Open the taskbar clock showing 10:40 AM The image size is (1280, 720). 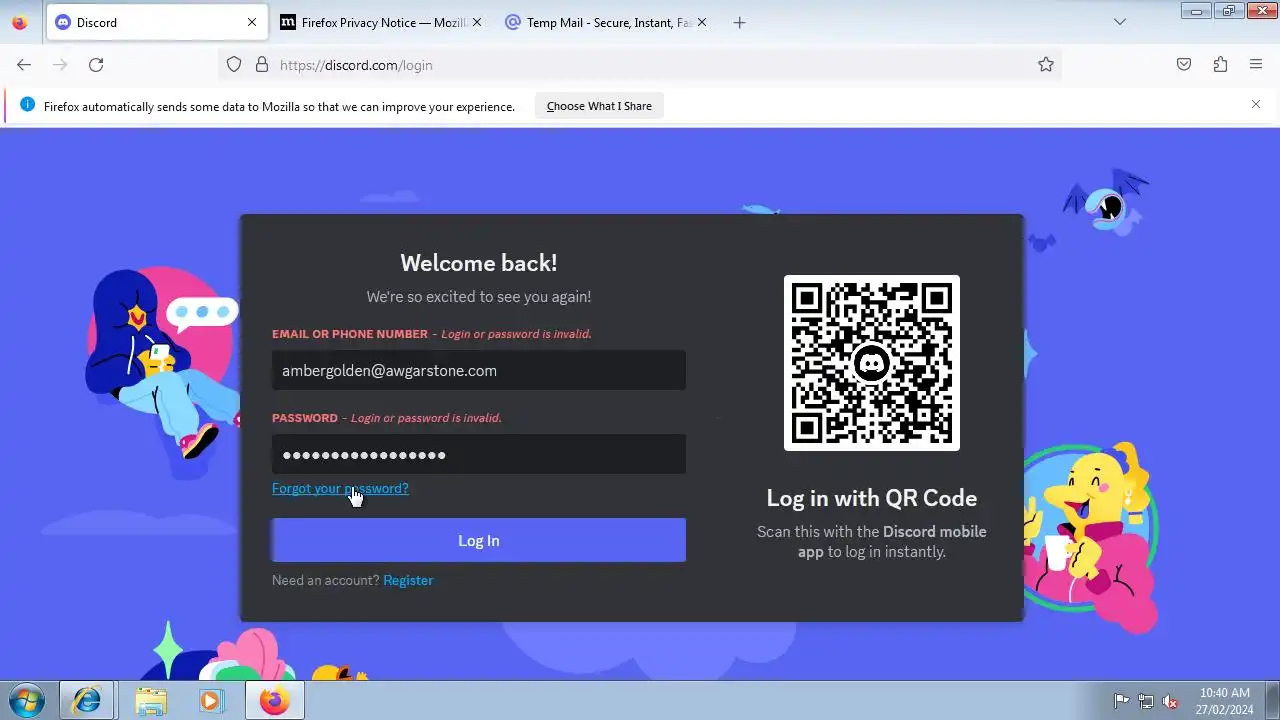point(1225,700)
